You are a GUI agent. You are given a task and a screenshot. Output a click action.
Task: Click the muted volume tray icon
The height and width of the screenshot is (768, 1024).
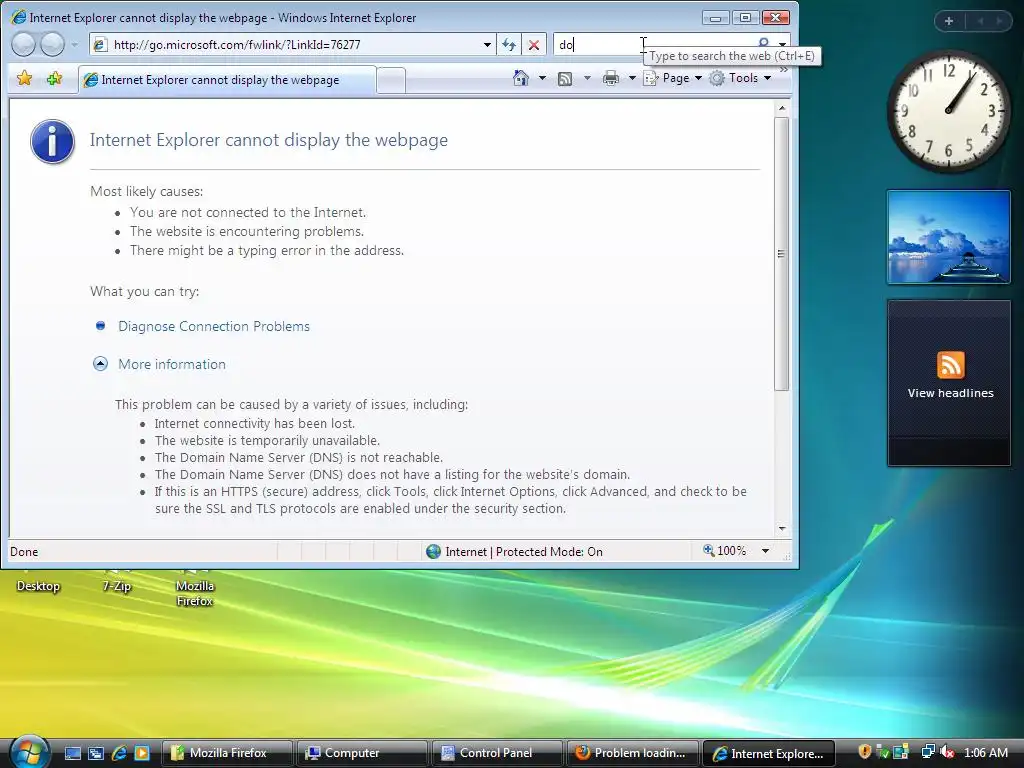(x=948, y=752)
